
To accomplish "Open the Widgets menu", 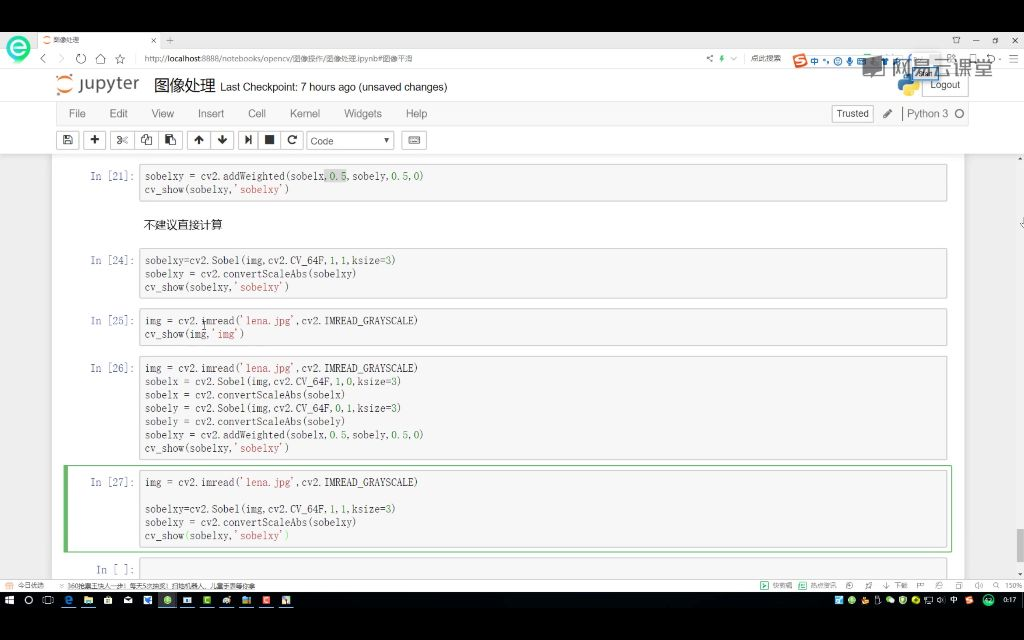I will (x=362, y=114).
